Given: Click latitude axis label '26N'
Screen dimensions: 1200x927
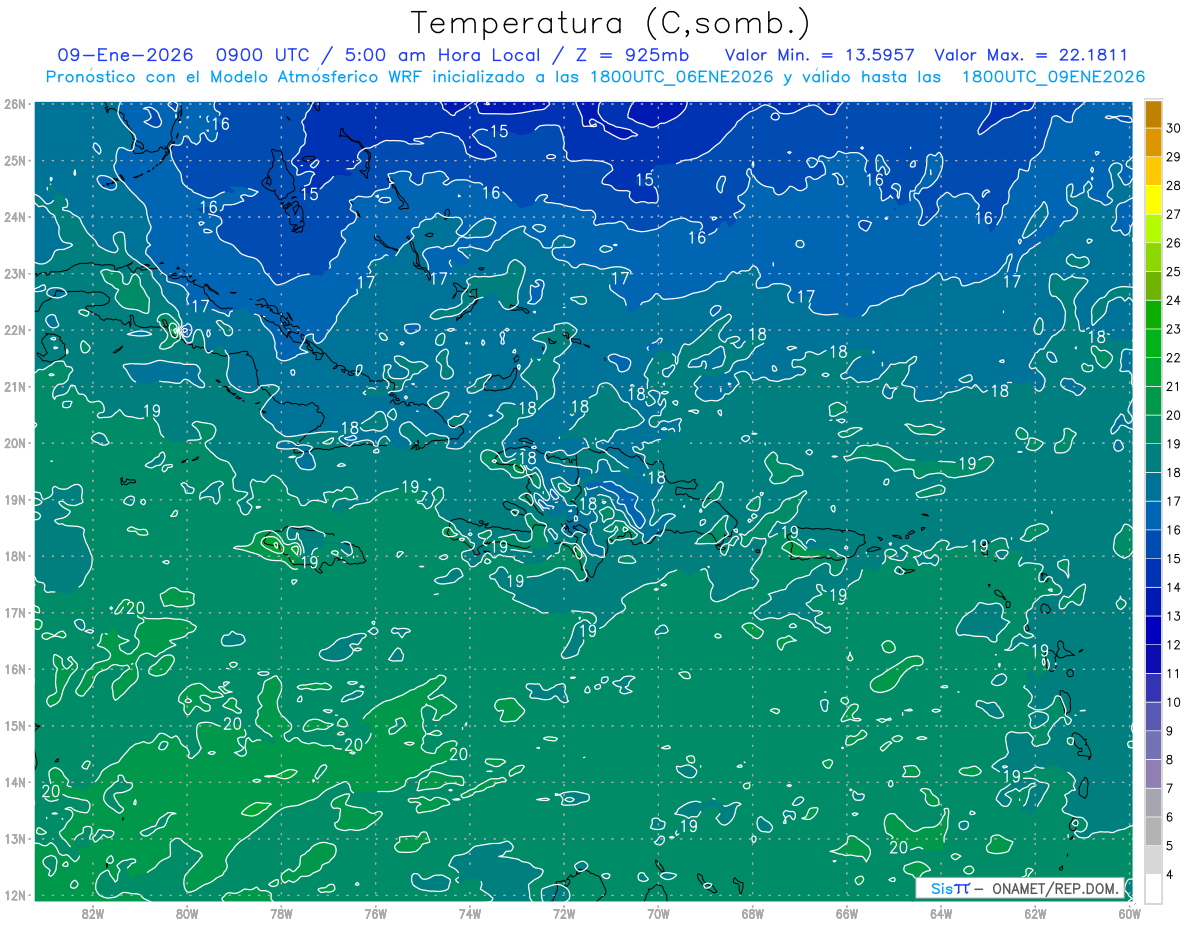Looking at the screenshot, I should [x=16, y=104].
